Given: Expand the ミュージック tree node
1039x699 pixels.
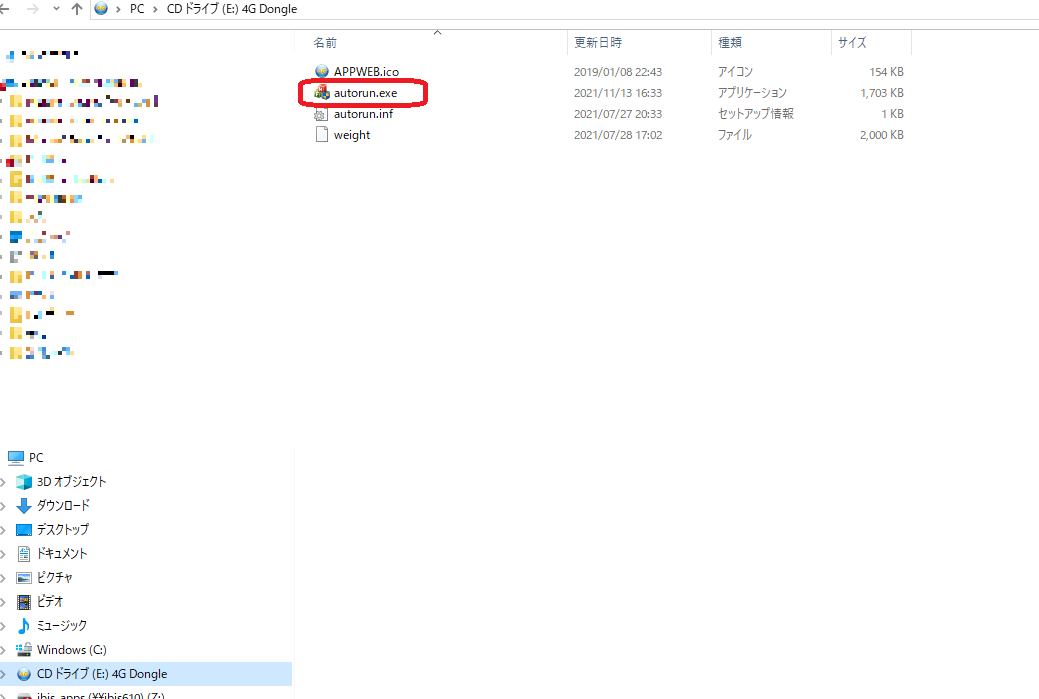Looking at the screenshot, I should 3,625.
